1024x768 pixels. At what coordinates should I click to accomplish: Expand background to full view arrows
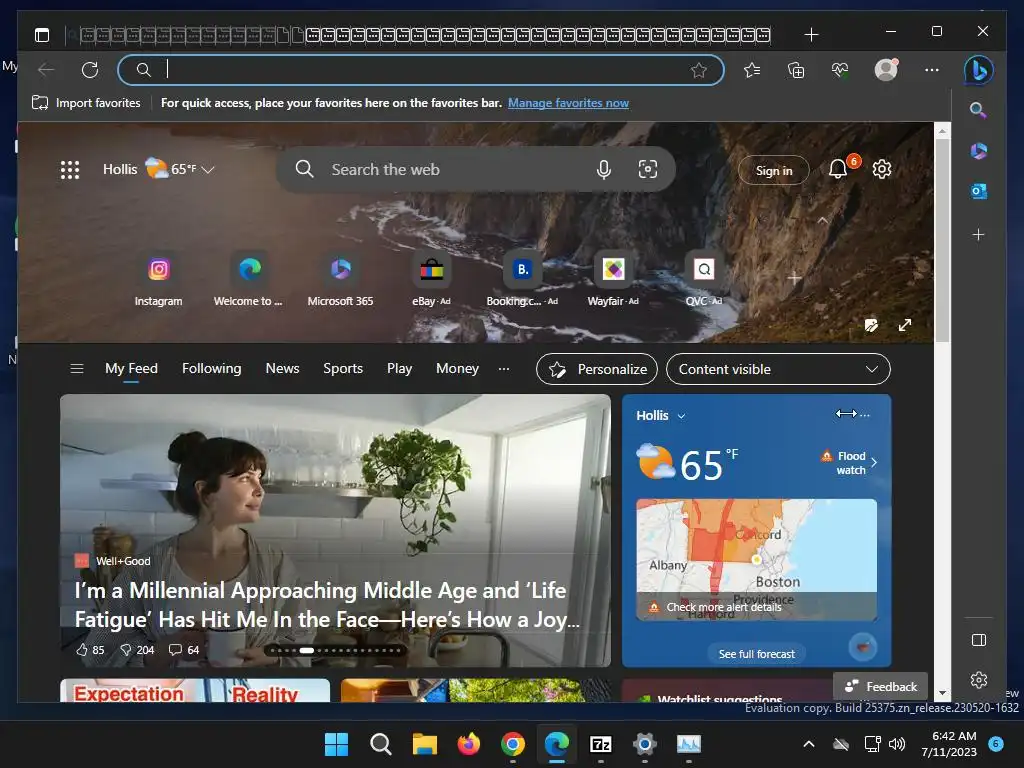click(904, 325)
